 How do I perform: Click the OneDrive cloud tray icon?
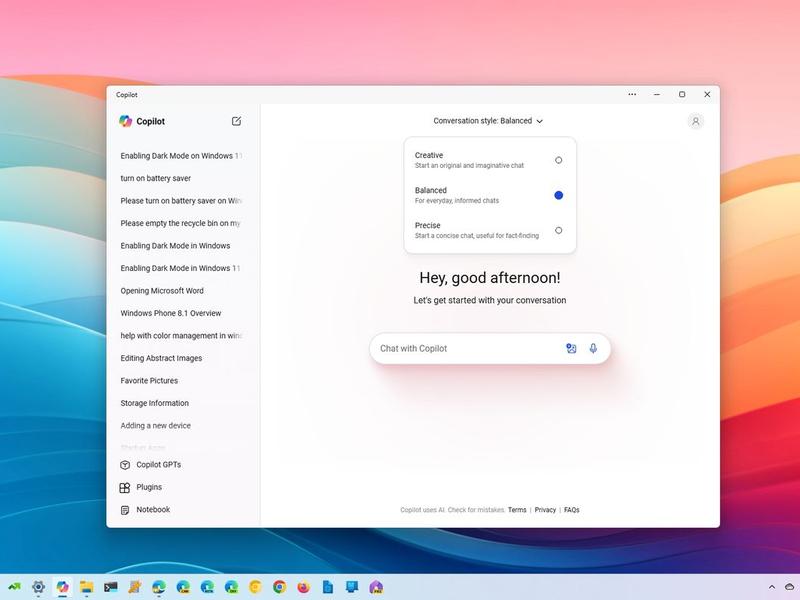[x=789, y=587]
